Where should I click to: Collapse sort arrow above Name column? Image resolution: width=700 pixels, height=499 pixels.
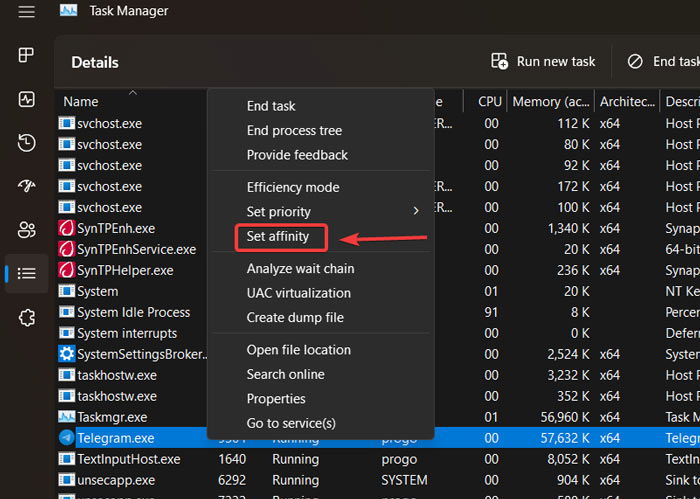(x=133, y=93)
